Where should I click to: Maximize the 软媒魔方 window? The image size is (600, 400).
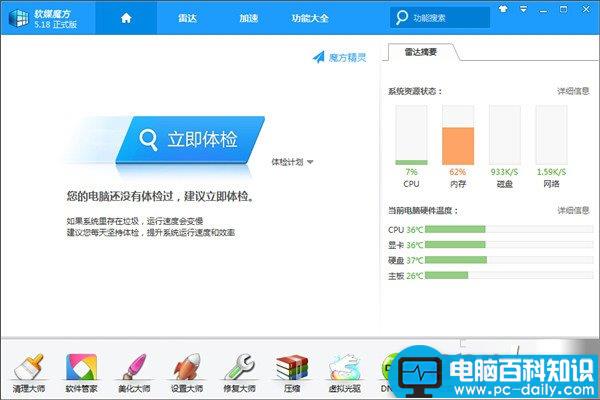[563, 9]
